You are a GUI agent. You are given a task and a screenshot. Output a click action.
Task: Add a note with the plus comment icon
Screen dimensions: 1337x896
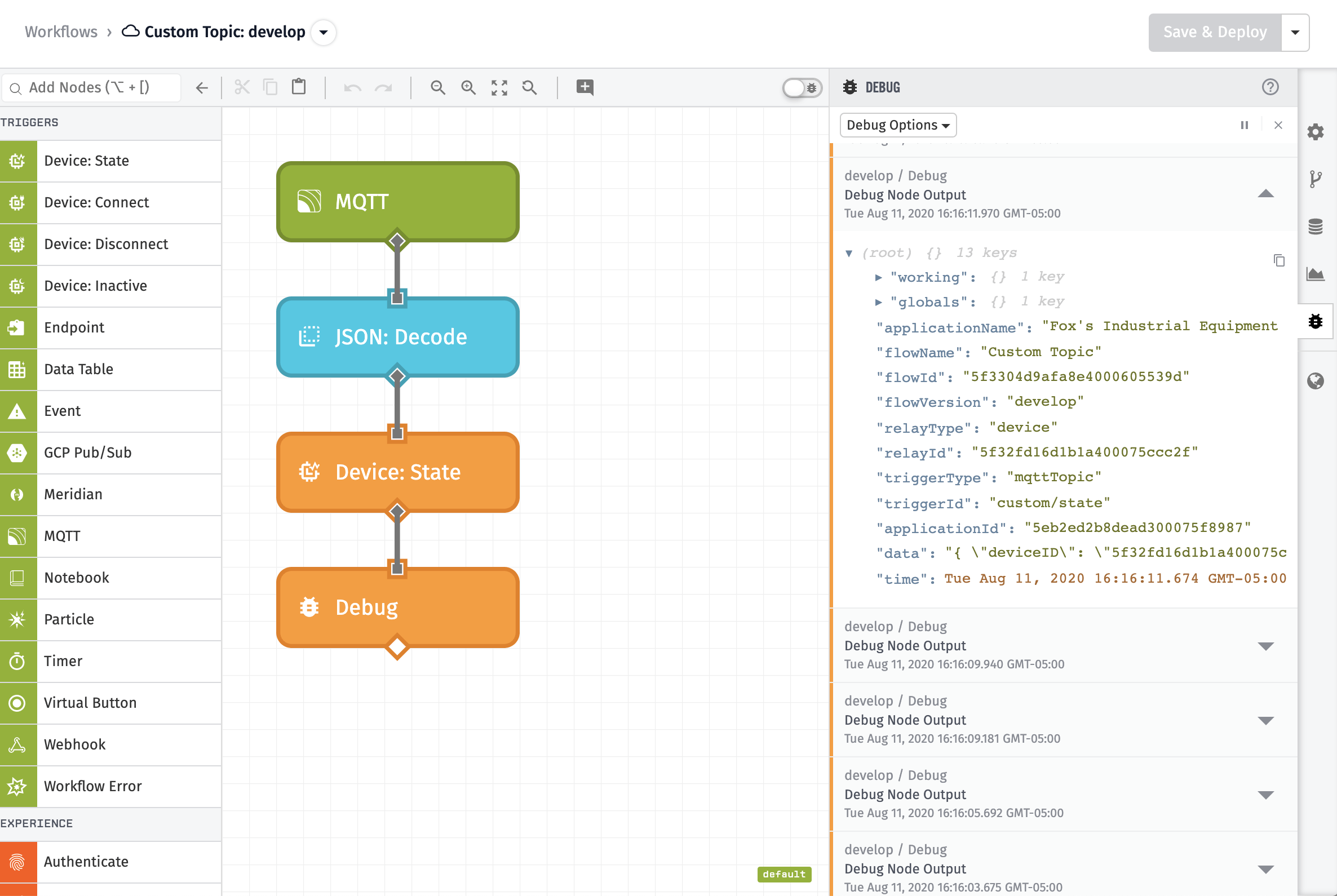click(x=585, y=87)
